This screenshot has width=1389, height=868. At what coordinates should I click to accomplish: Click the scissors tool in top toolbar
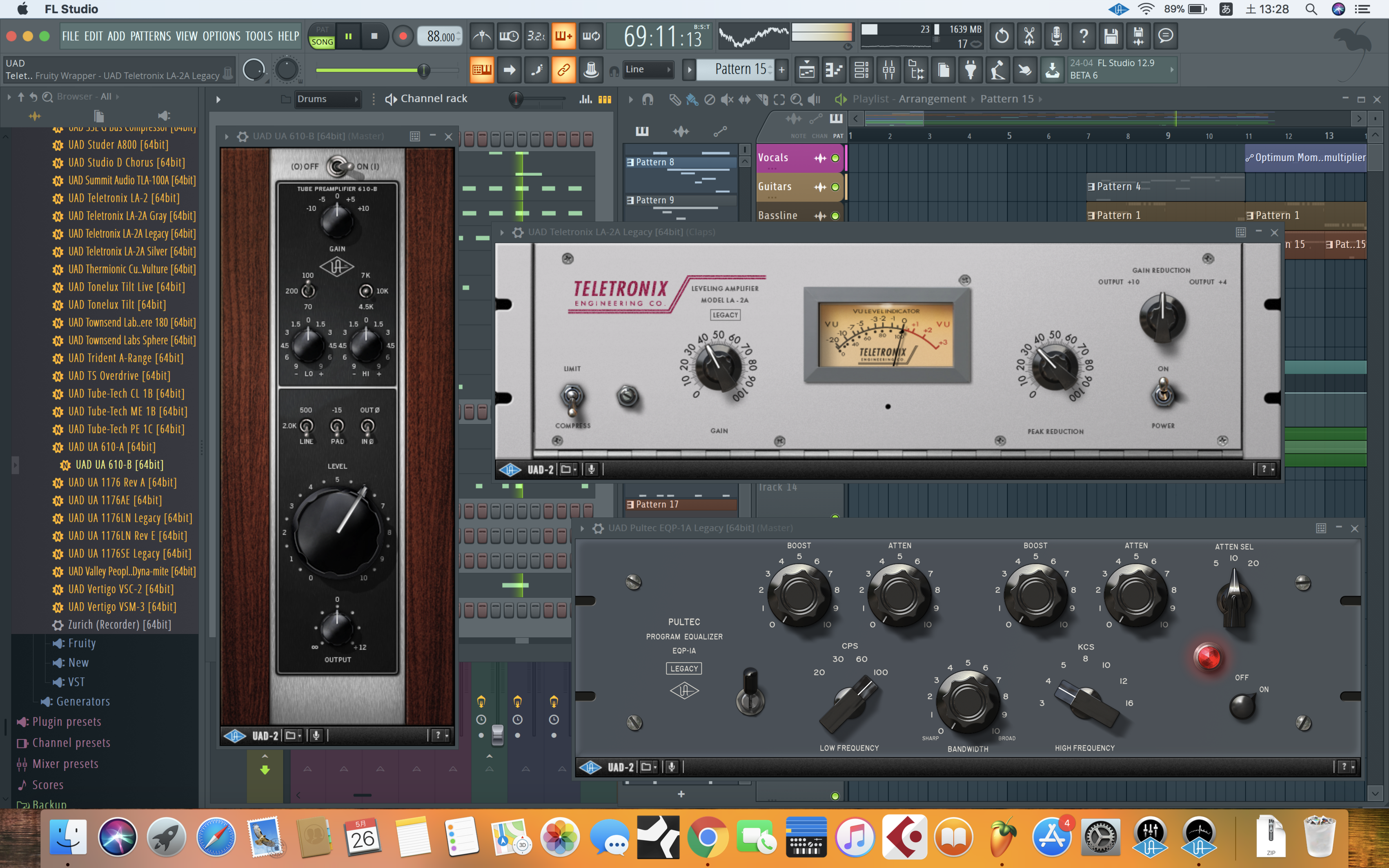pyautogui.click(x=1029, y=36)
